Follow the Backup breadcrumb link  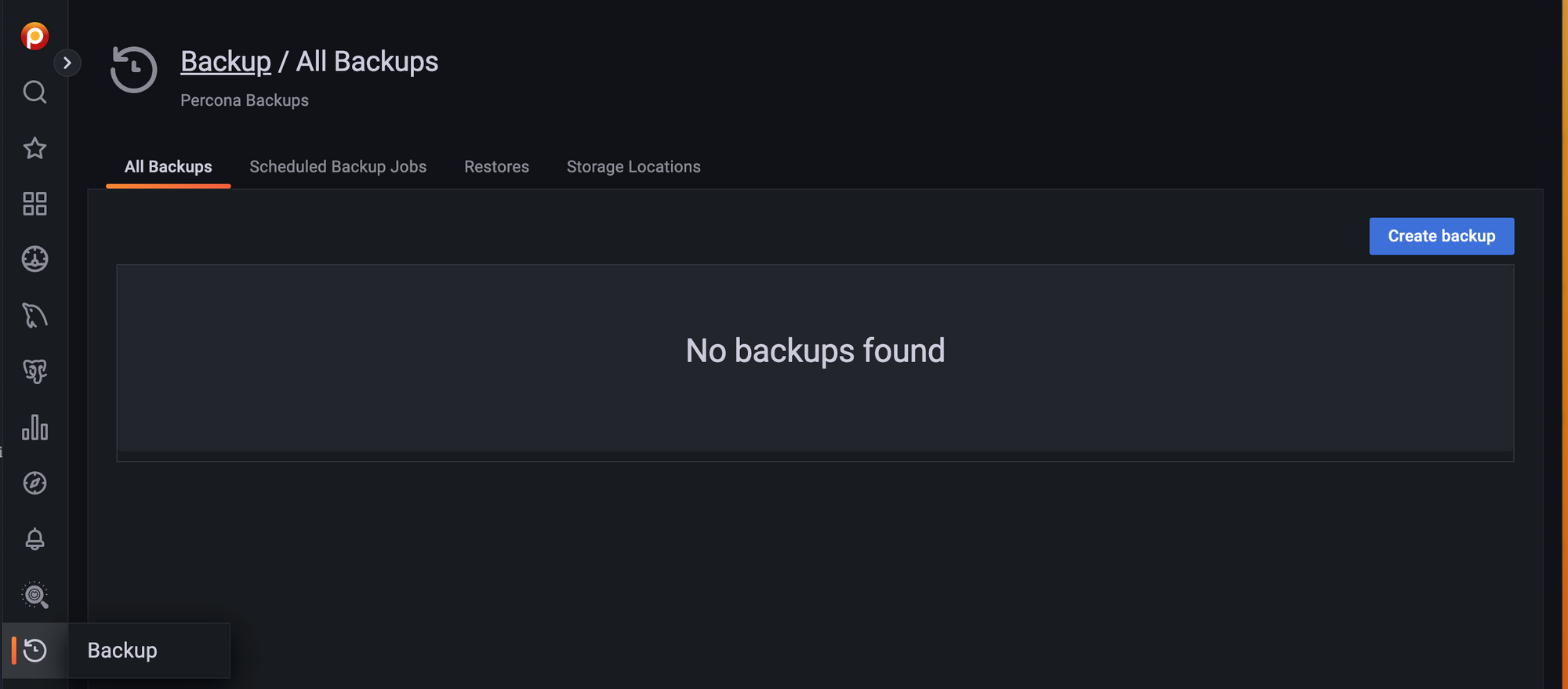point(226,61)
